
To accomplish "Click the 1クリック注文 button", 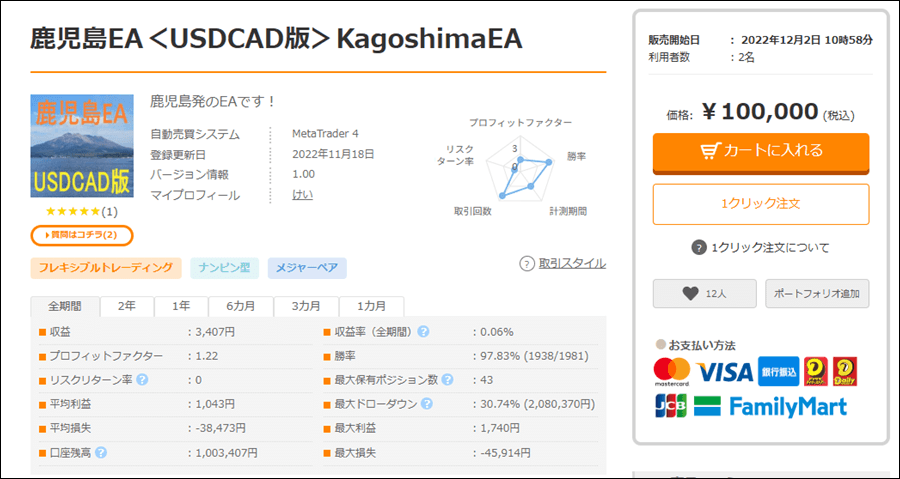I will (761, 204).
